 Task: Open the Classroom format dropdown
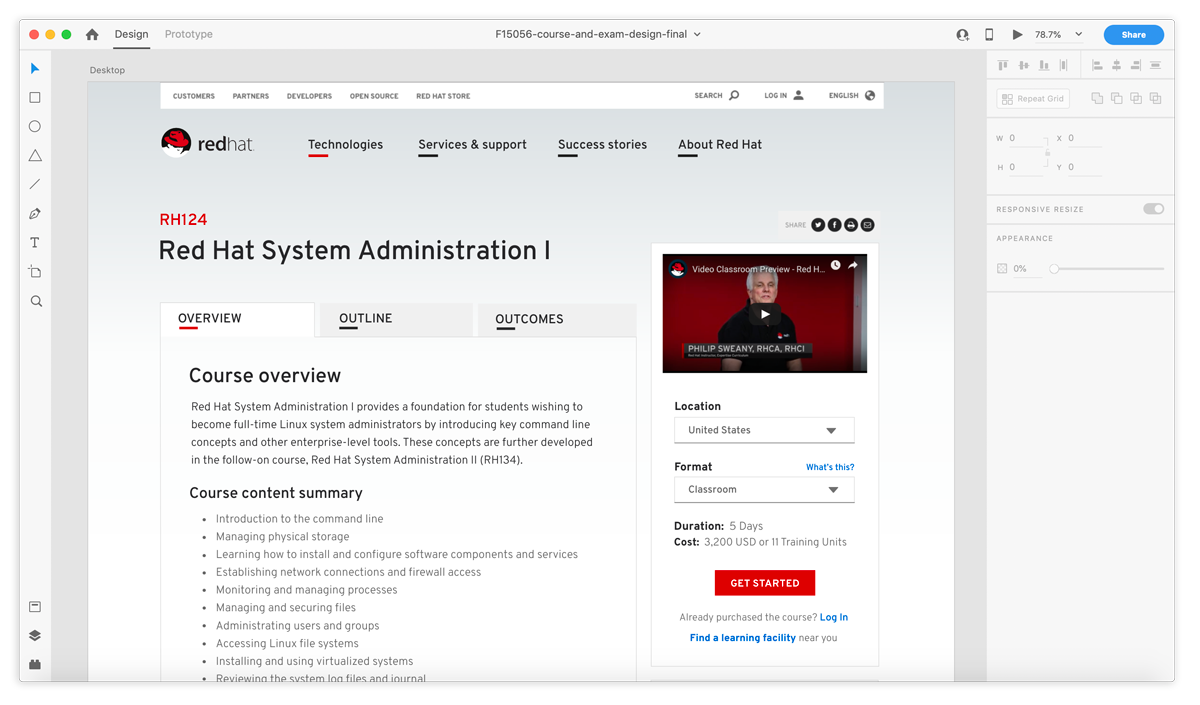point(764,490)
